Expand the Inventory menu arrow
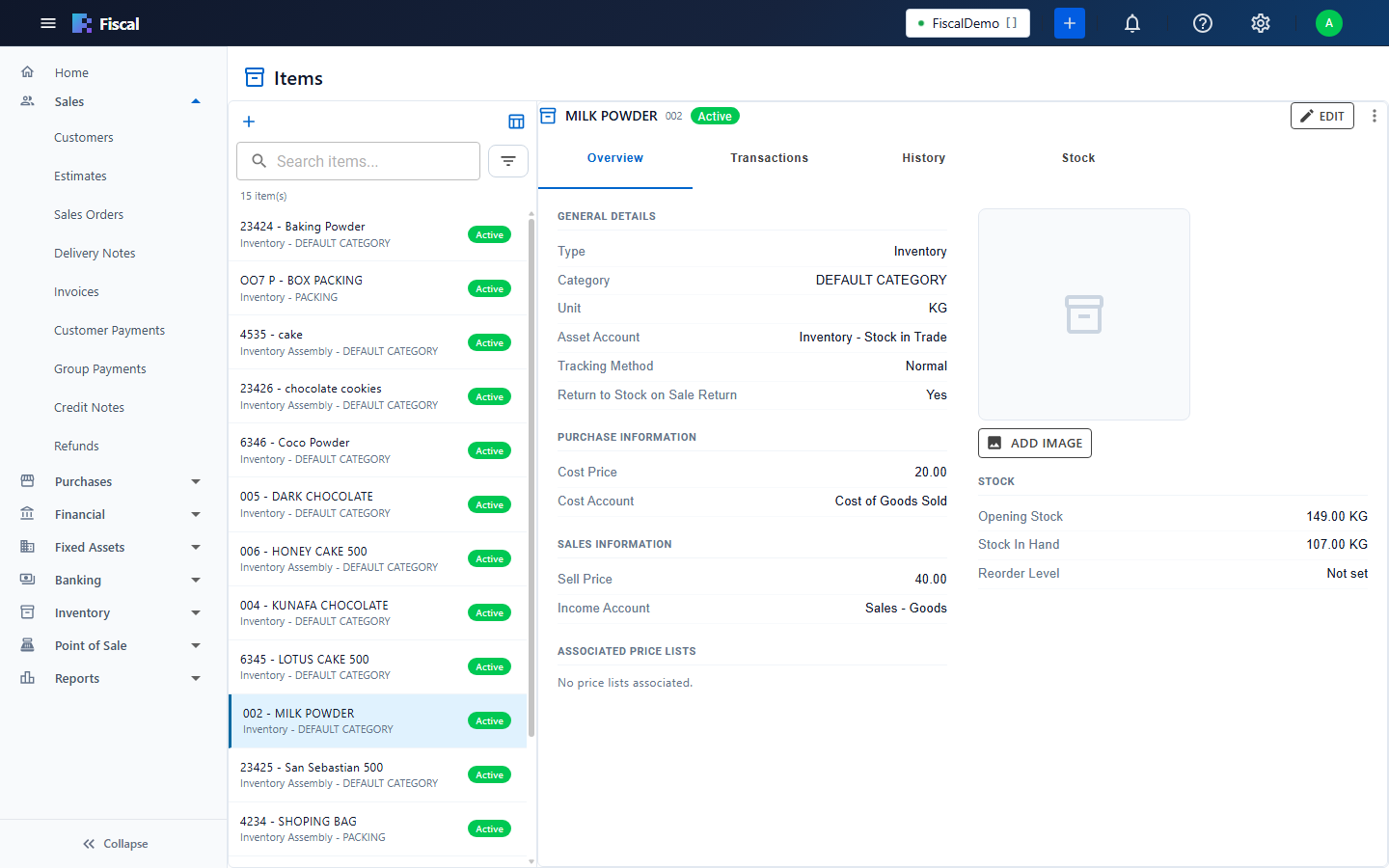This screenshot has width=1389, height=868. click(196, 612)
